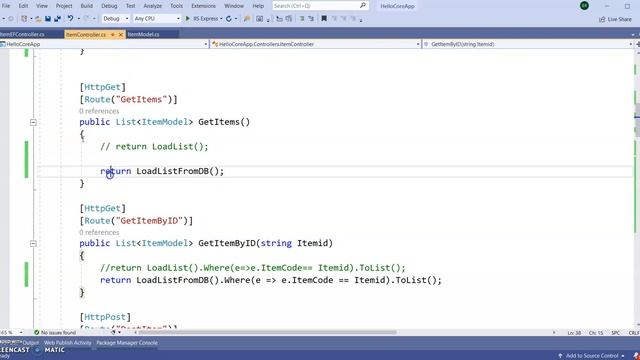Click the Save All toolbar icon
Image resolution: width=640 pixels, height=360 pixels.
57,19
